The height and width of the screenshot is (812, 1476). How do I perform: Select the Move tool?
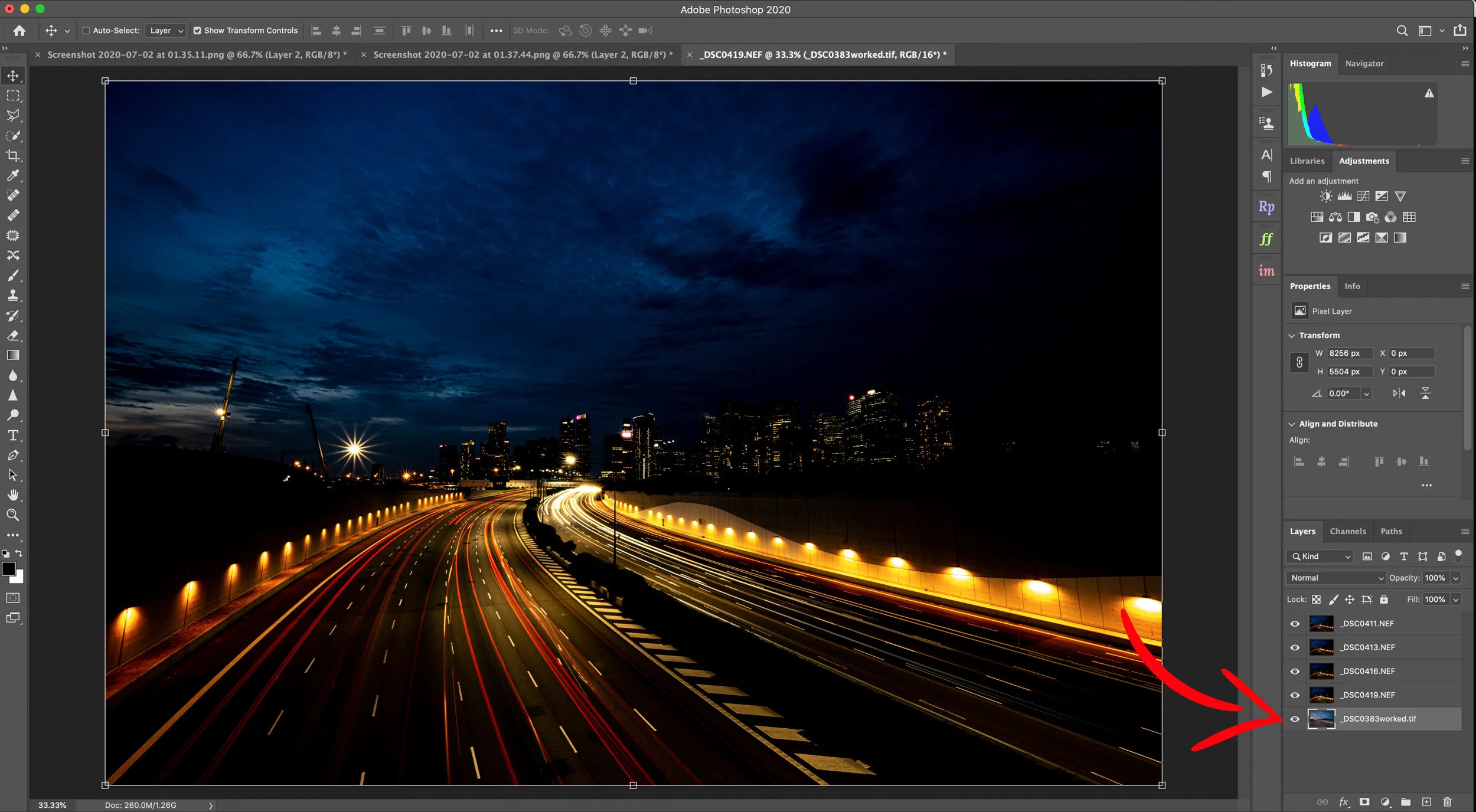[13, 76]
